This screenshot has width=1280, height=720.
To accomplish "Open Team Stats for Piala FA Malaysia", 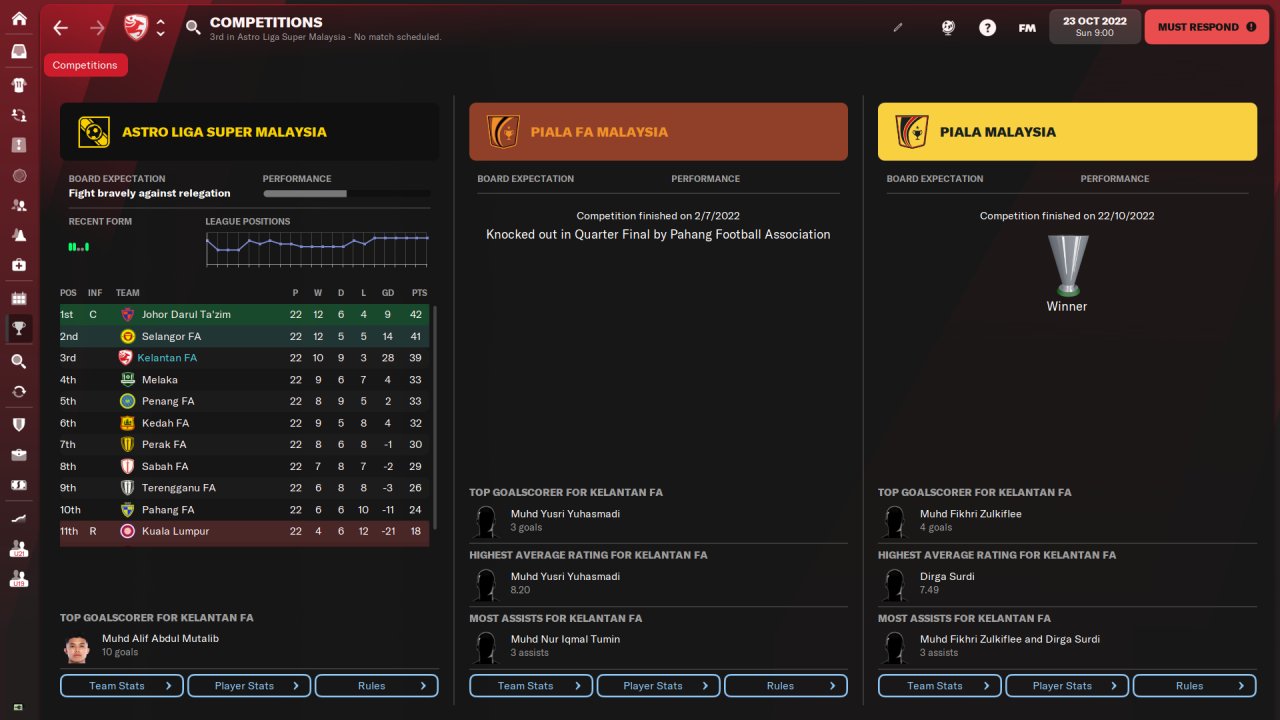I will [531, 686].
